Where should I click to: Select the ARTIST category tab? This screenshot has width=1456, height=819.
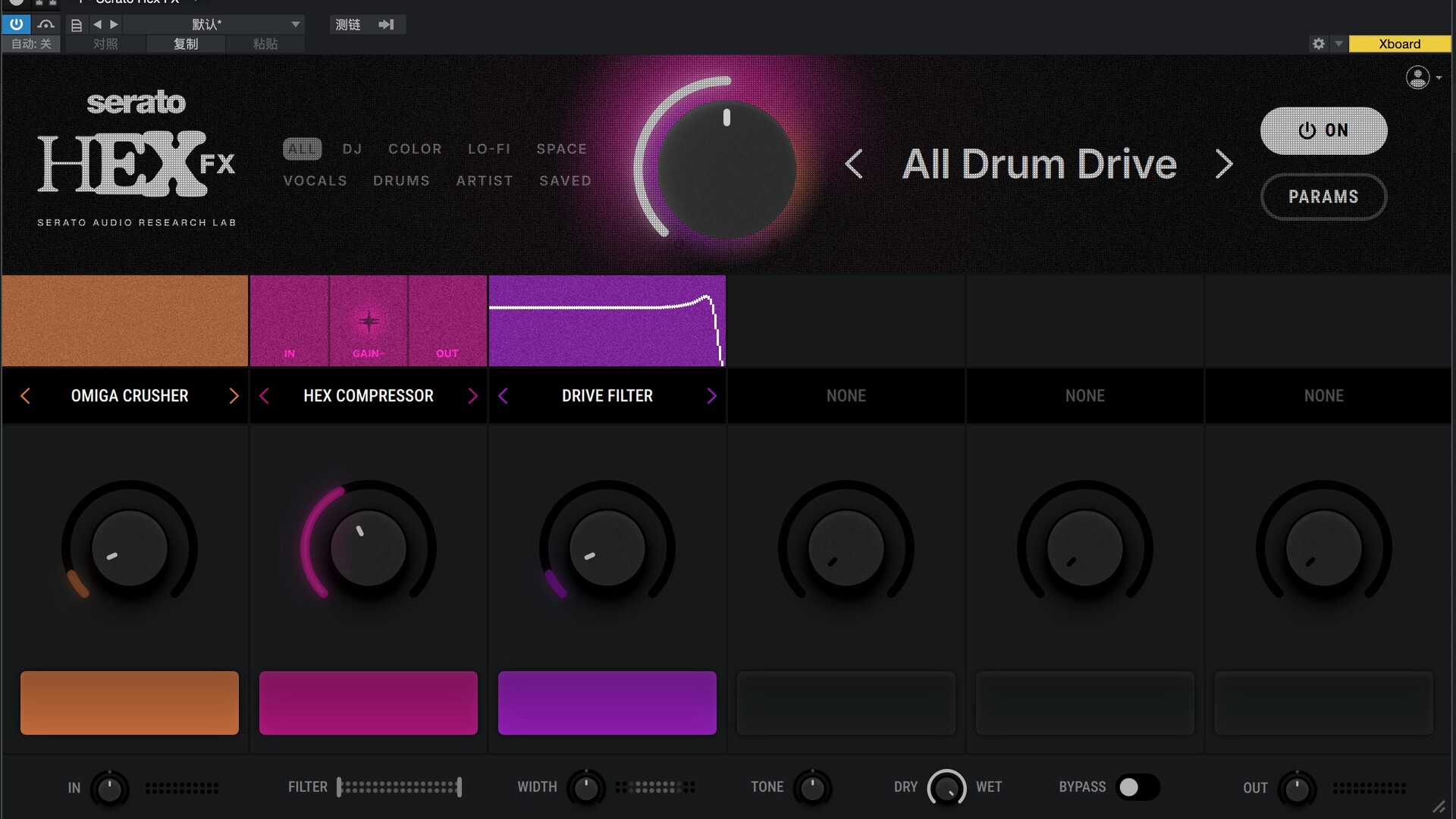coord(485,180)
